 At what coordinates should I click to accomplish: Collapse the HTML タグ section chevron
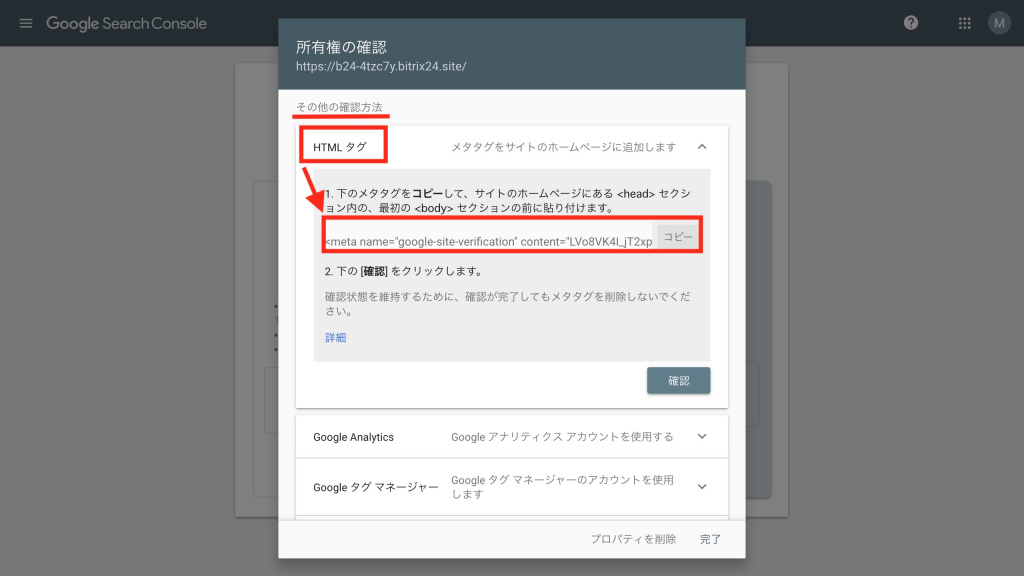pyautogui.click(x=702, y=147)
